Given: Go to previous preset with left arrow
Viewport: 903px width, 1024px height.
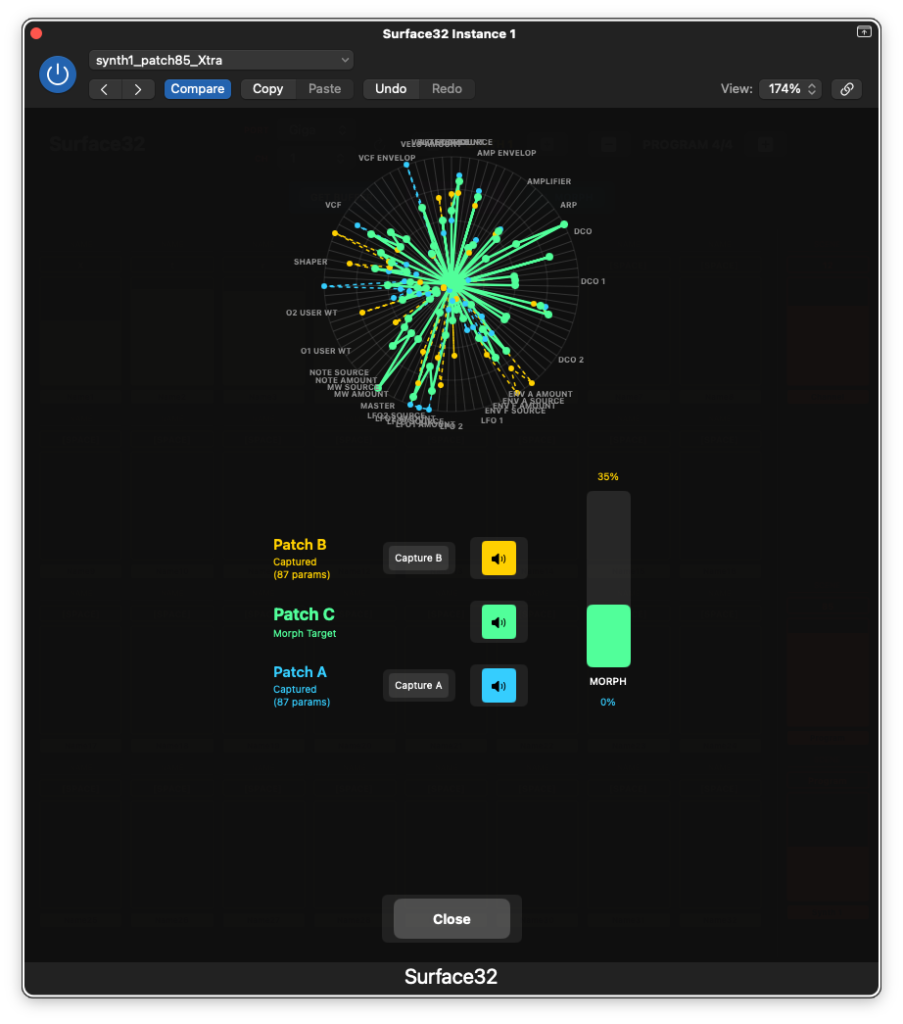Looking at the screenshot, I should tap(105, 89).
